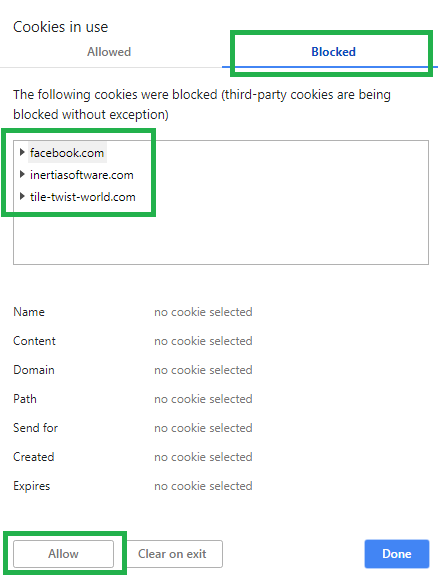Select the facebook.com entry
The height and width of the screenshot is (583, 438).
tap(67, 152)
